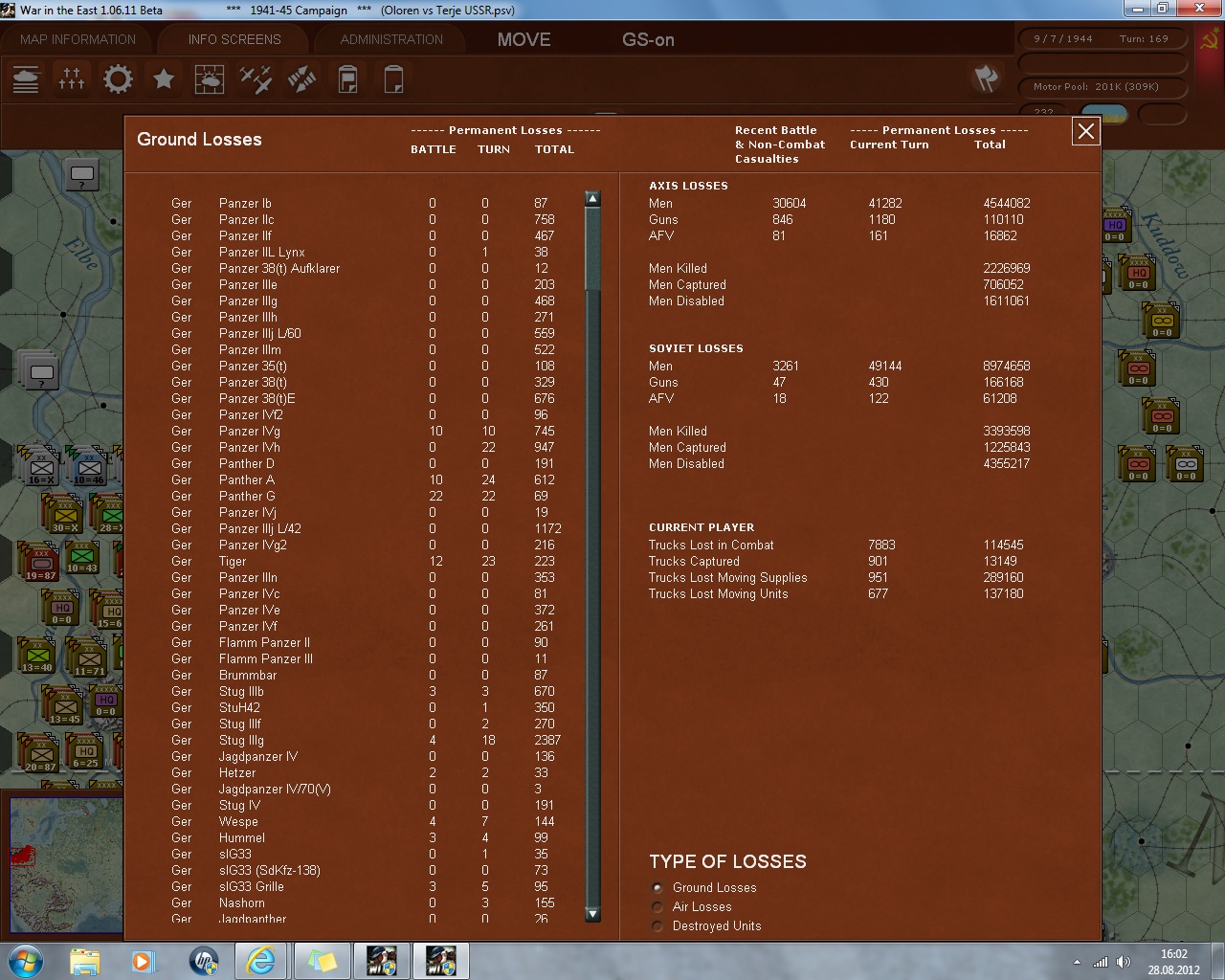
Task: Open the Windows Start menu
Action: coord(25,960)
